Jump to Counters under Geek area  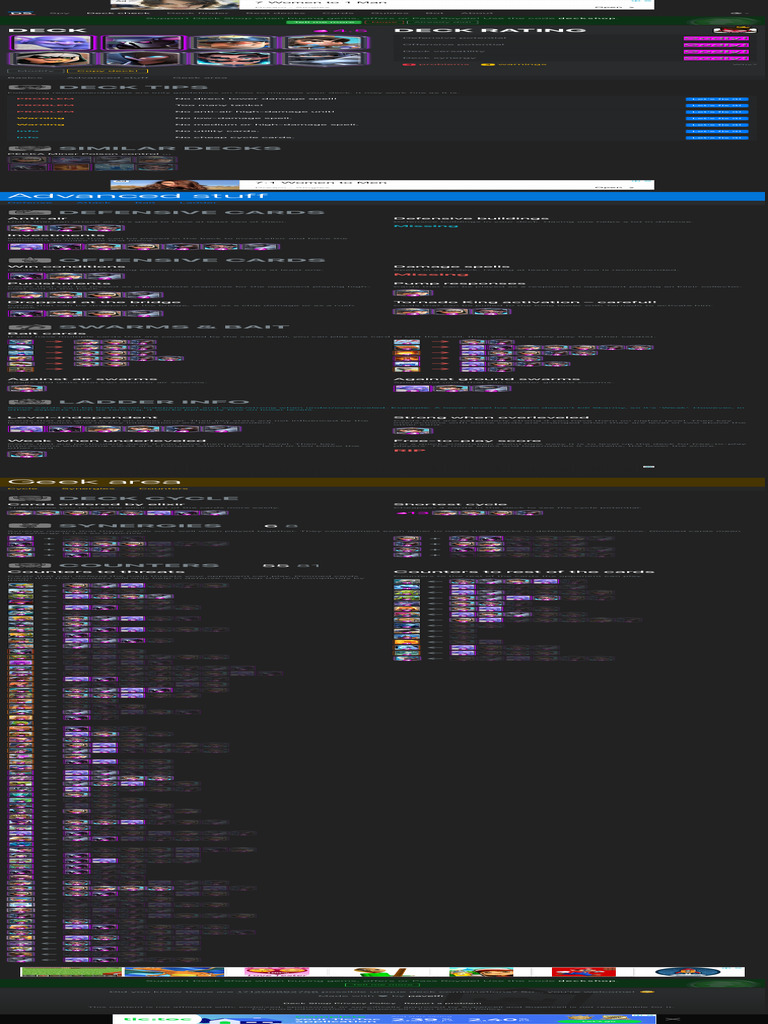163,488
